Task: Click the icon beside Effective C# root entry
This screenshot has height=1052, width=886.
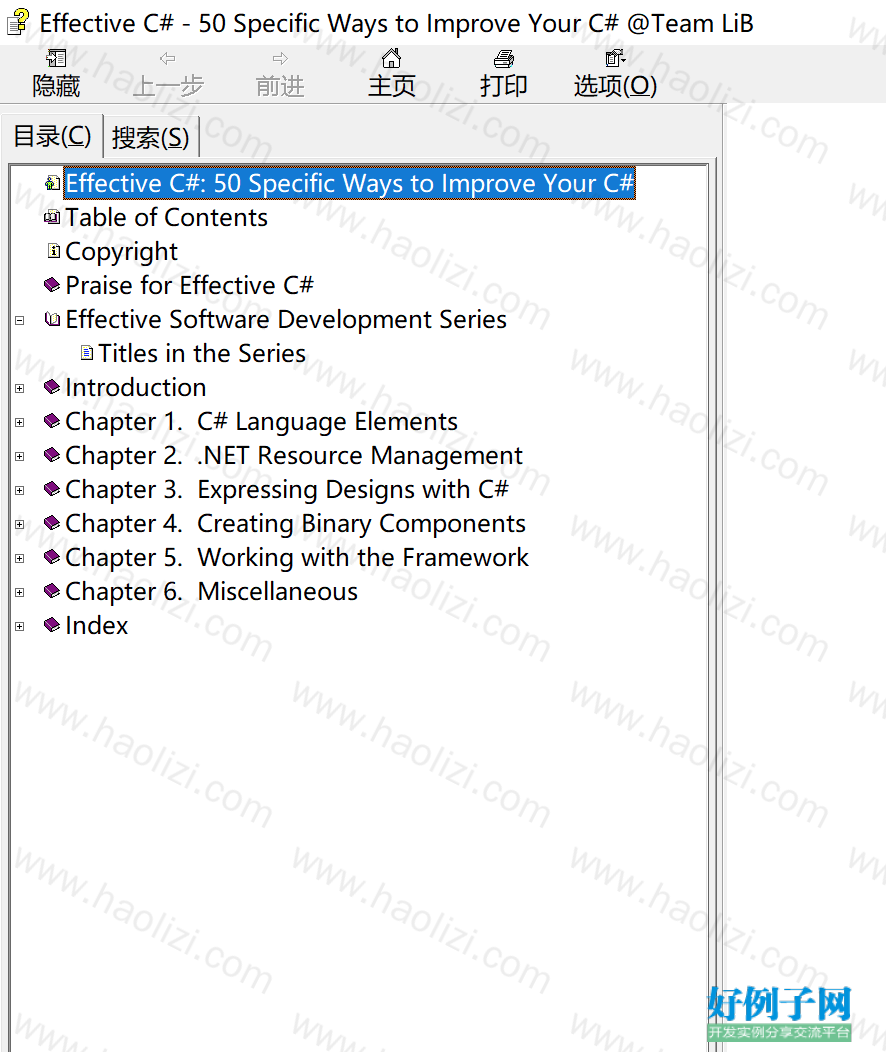Action: point(52,182)
